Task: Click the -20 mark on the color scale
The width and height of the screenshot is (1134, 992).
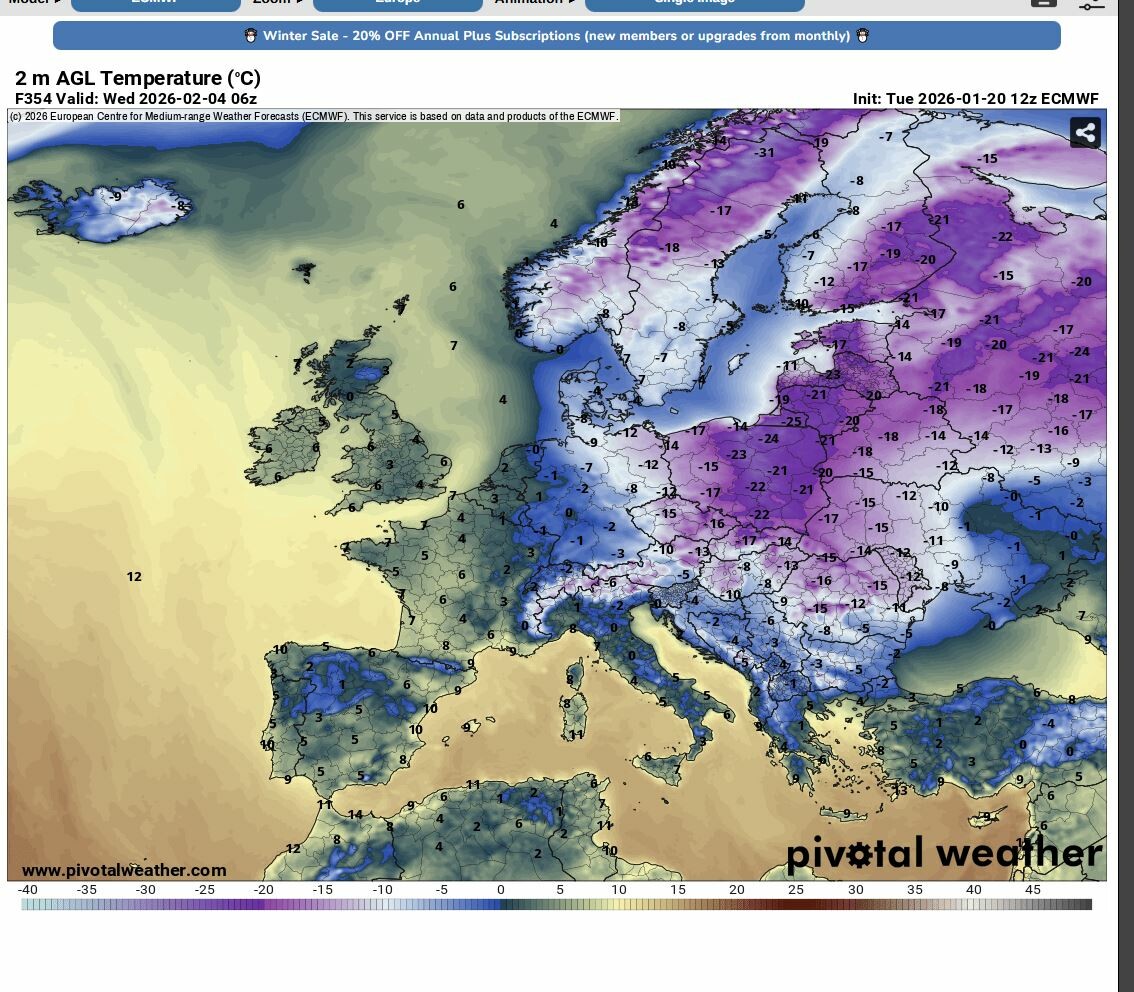Action: coord(263,890)
